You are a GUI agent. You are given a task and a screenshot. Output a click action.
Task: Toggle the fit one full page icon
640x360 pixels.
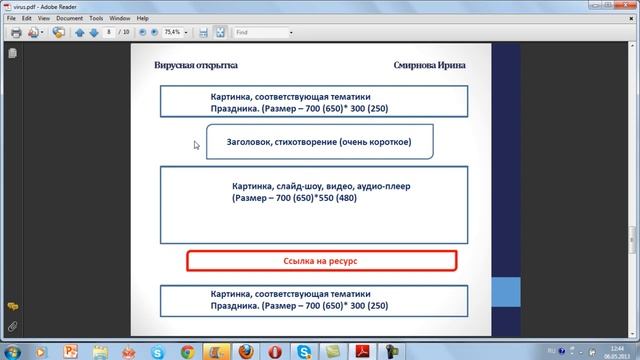pos(220,32)
